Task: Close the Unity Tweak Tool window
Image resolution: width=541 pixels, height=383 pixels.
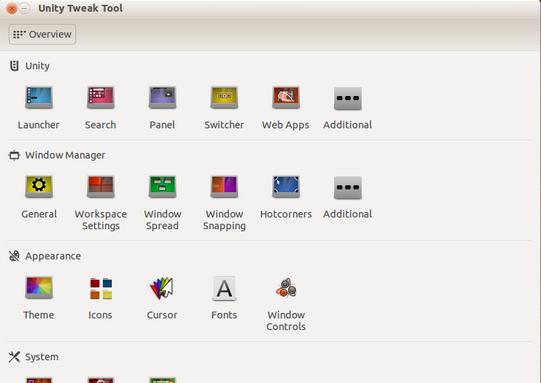Action: [12, 9]
